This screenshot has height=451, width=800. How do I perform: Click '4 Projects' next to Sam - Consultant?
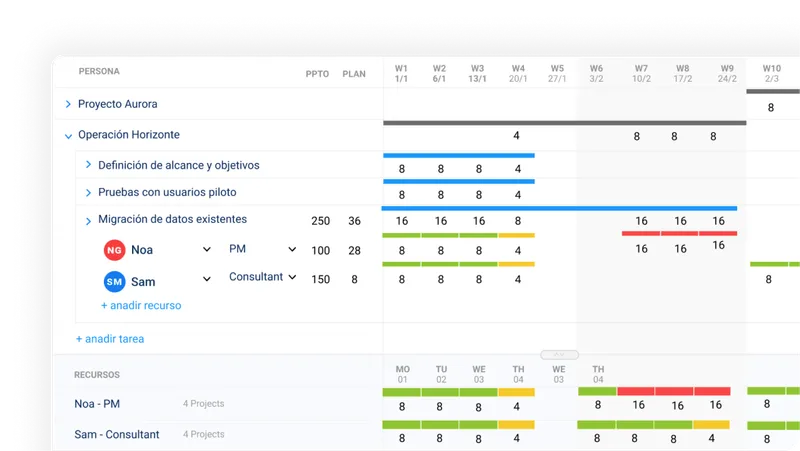204,434
